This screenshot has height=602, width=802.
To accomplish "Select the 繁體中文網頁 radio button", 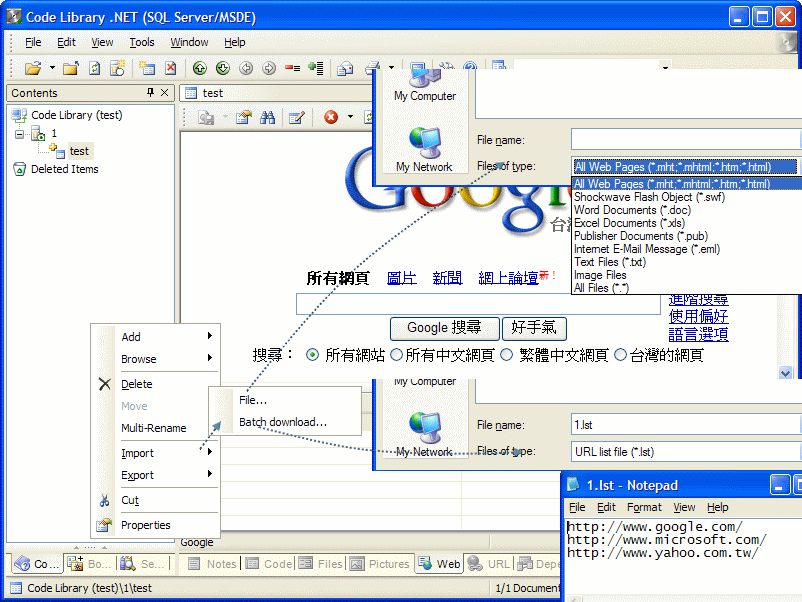I will click(506, 354).
